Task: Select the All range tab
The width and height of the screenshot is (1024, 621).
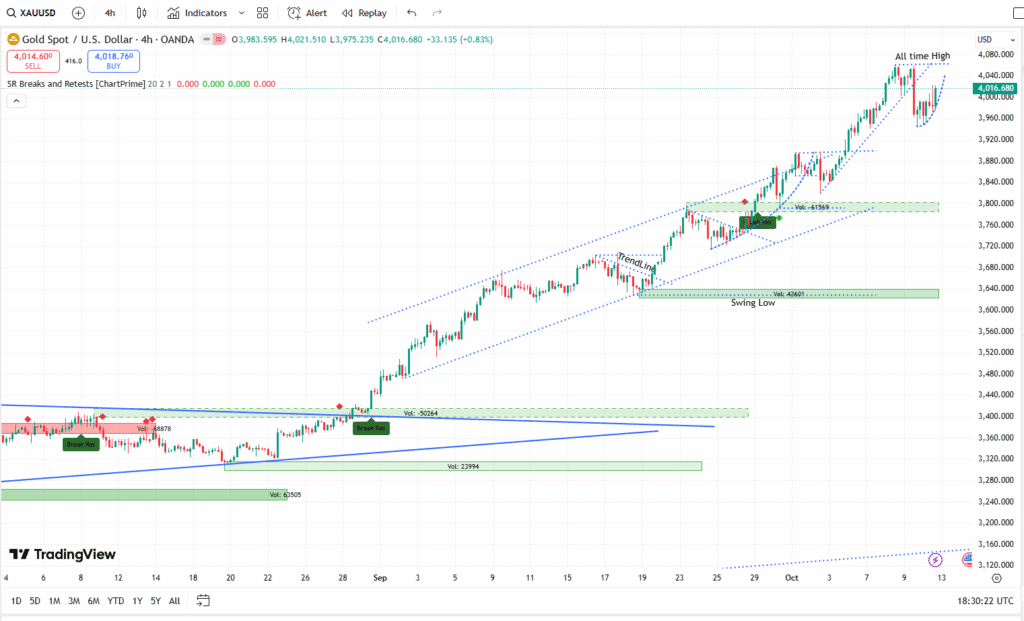Action: point(174,601)
